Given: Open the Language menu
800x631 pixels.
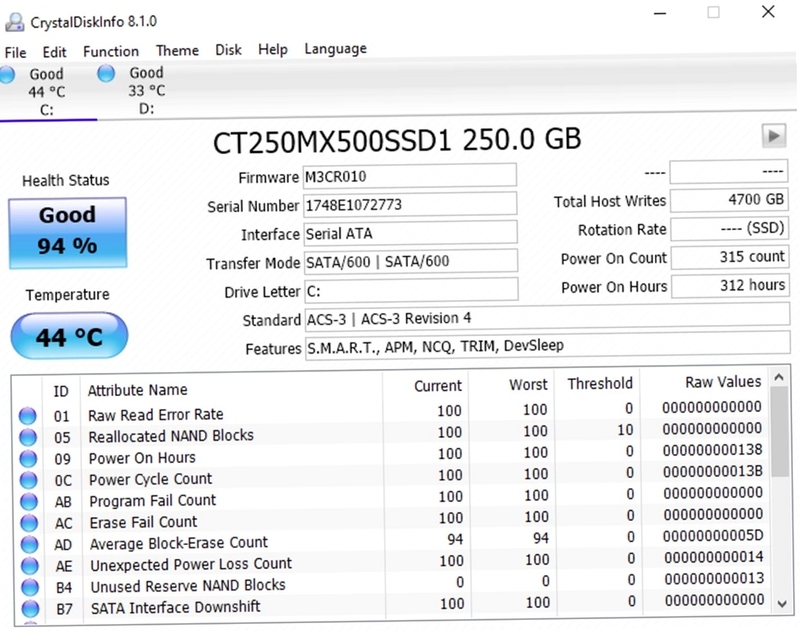Looking at the screenshot, I should 335,48.
